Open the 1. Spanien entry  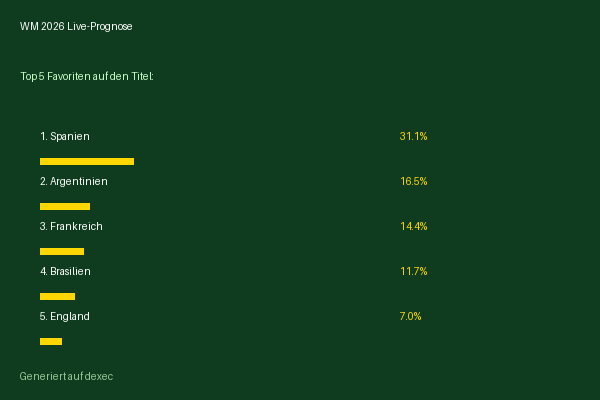65,137
